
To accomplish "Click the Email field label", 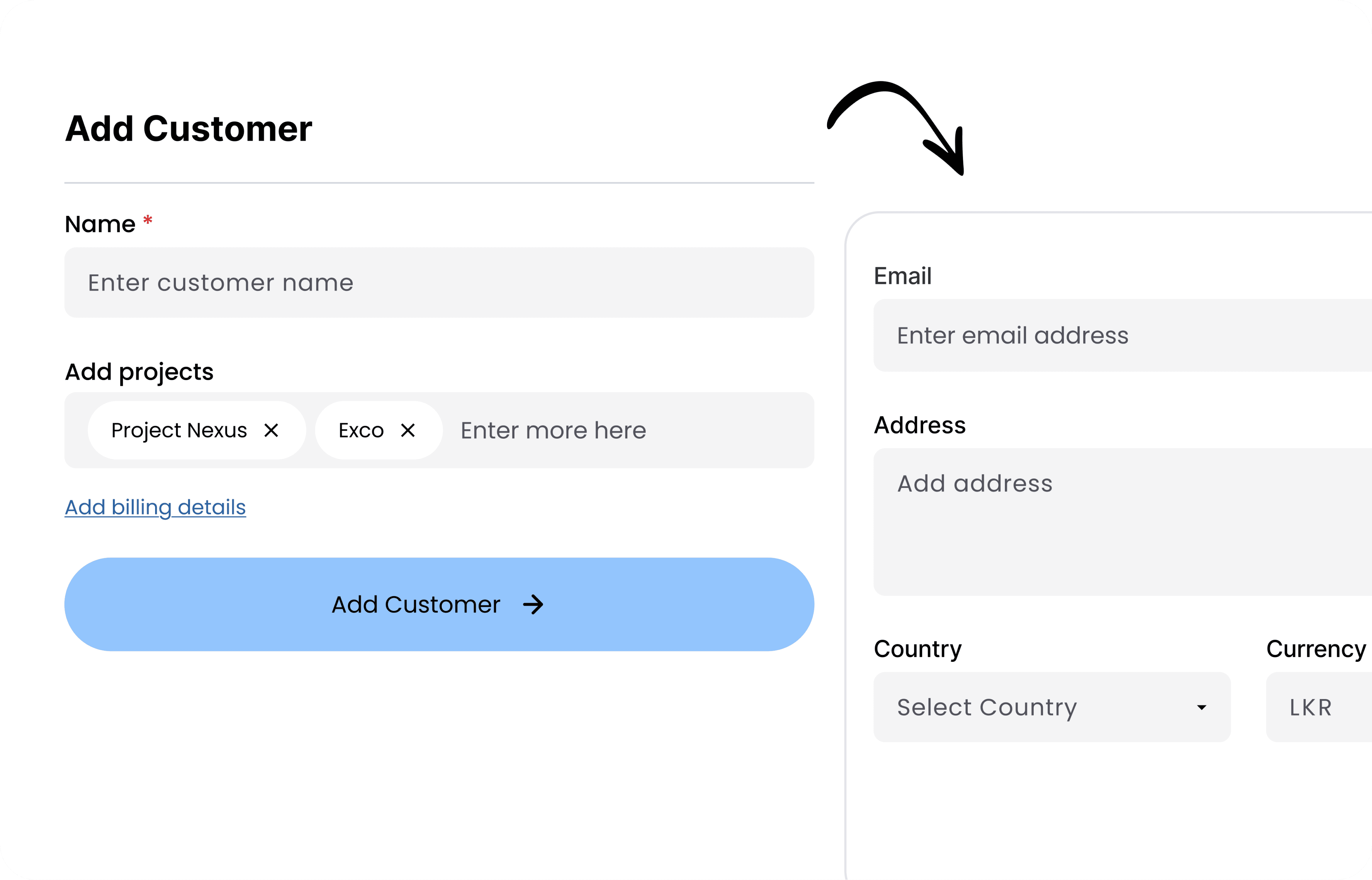I will point(902,276).
